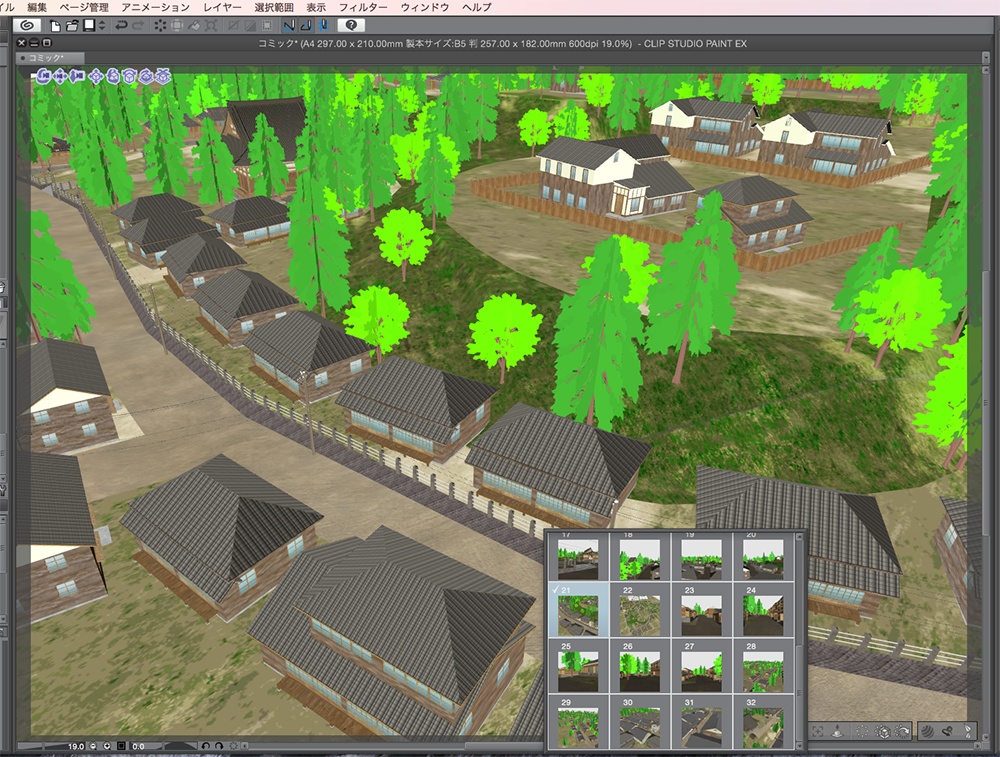Open the 編集 (Edit) menu
Image resolution: width=1000 pixels, height=757 pixels.
coord(37,7)
